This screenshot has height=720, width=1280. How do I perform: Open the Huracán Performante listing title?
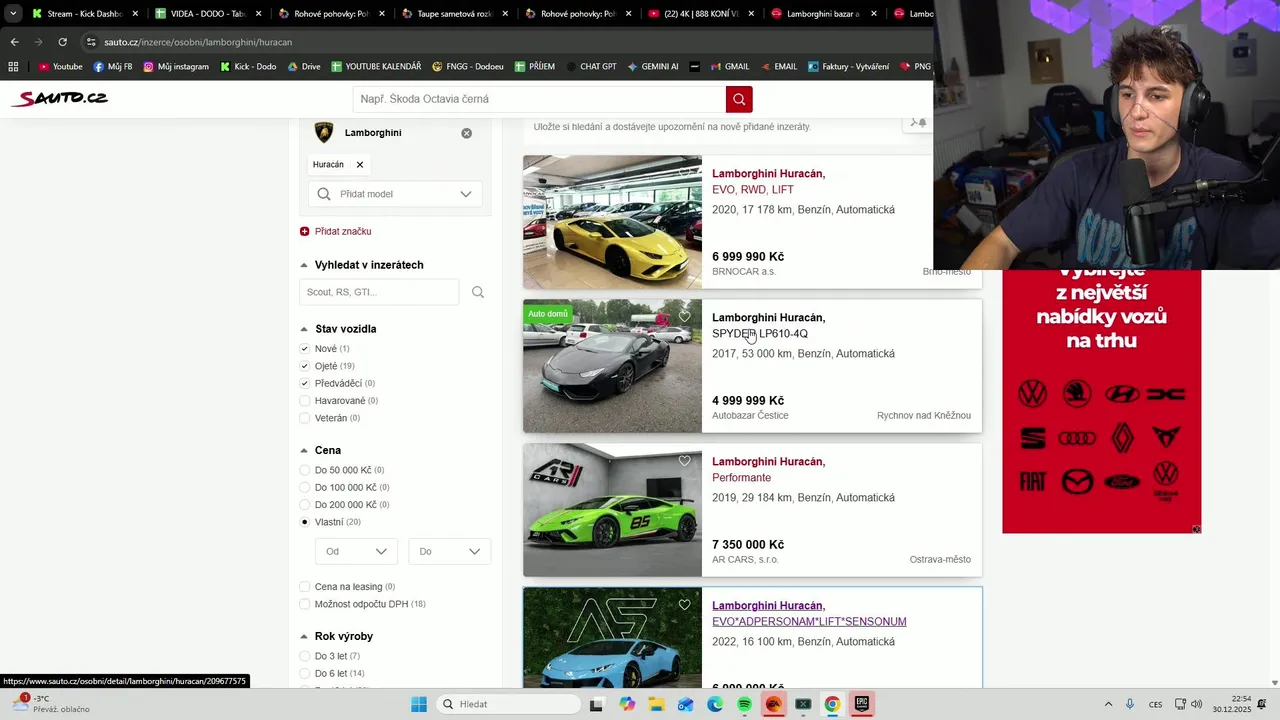[768, 469]
